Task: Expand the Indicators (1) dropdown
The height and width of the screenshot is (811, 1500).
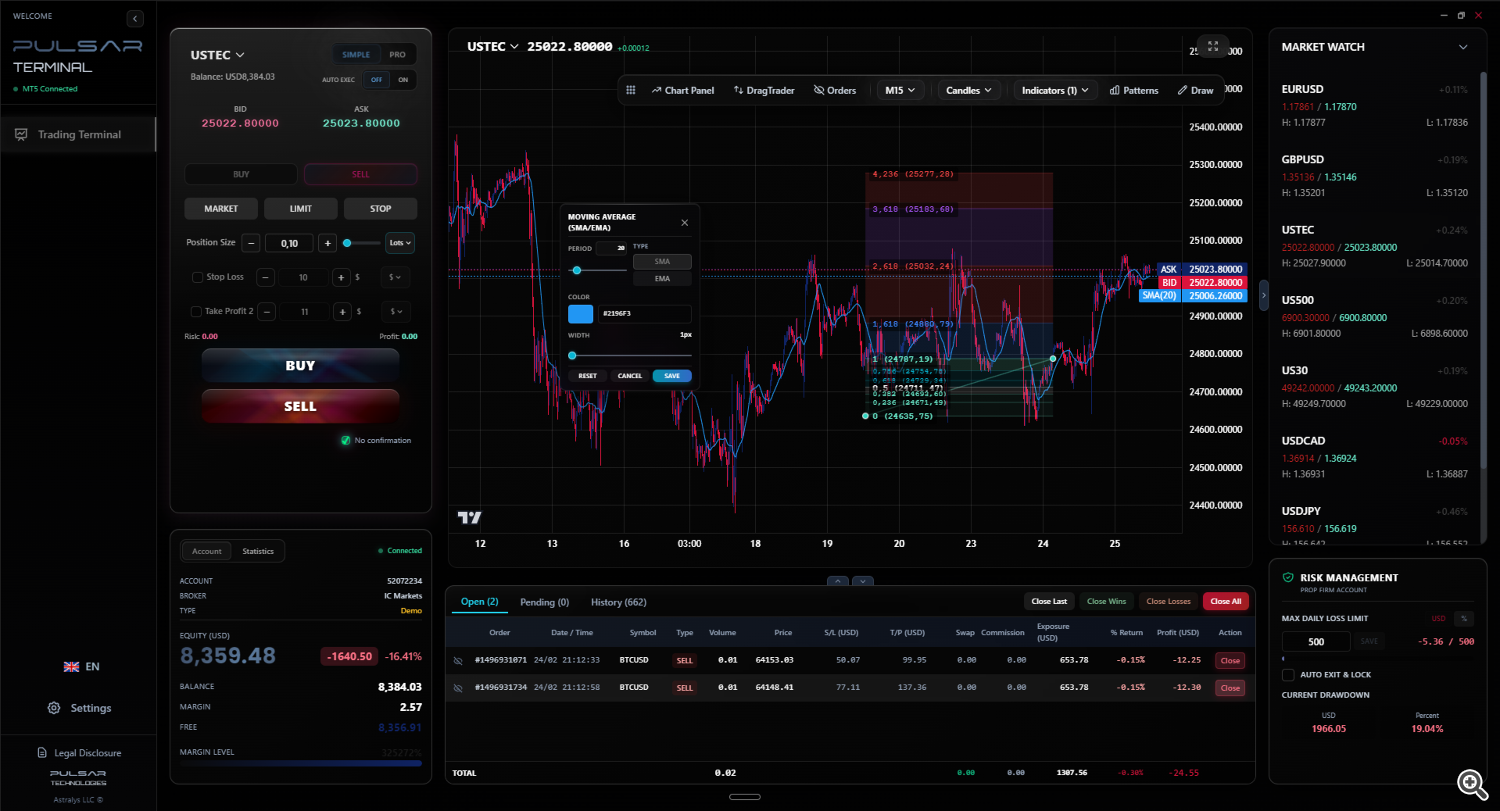Action: [x=1055, y=90]
